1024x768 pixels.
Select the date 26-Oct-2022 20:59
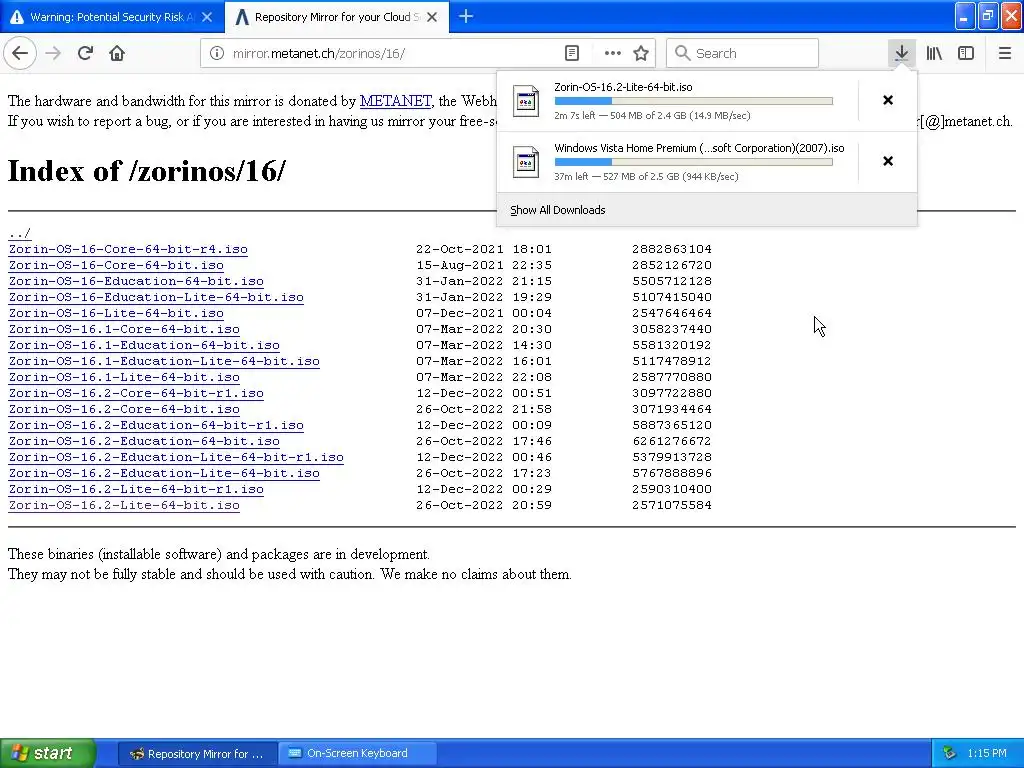[484, 505]
